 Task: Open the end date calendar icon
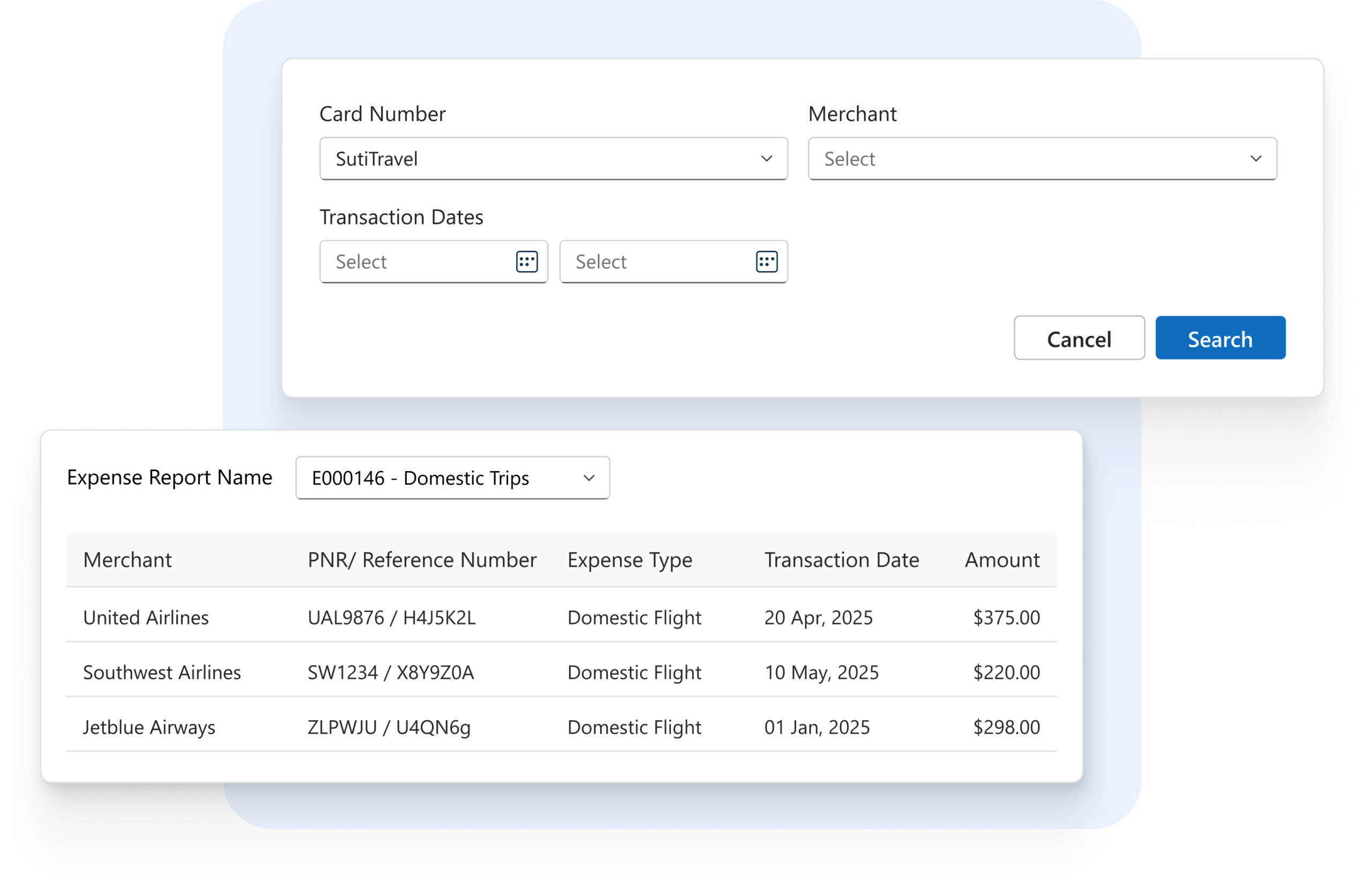click(x=766, y=261)
